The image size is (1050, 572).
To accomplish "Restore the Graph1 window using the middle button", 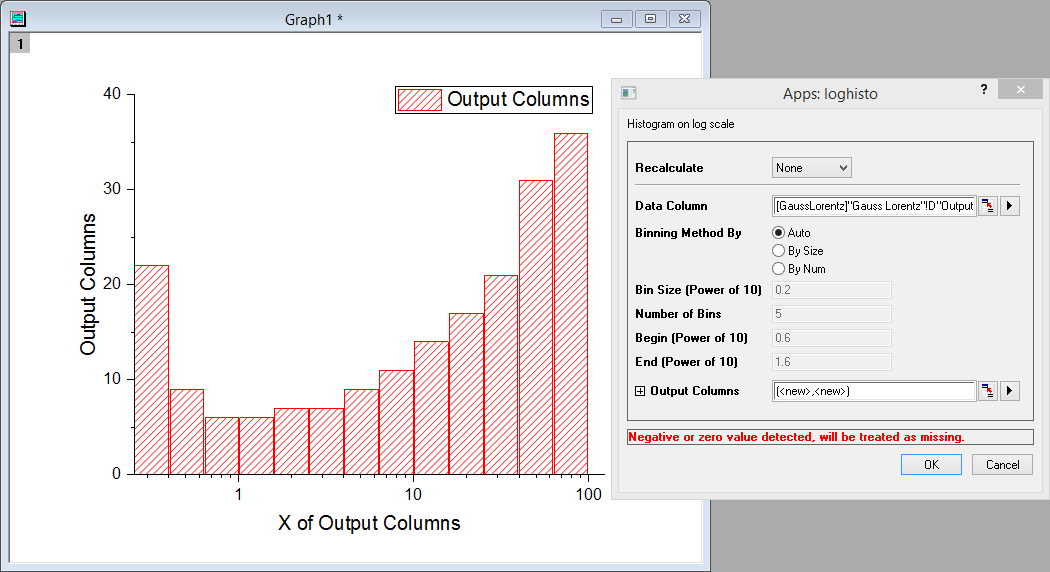I will (x=650, y=19).
